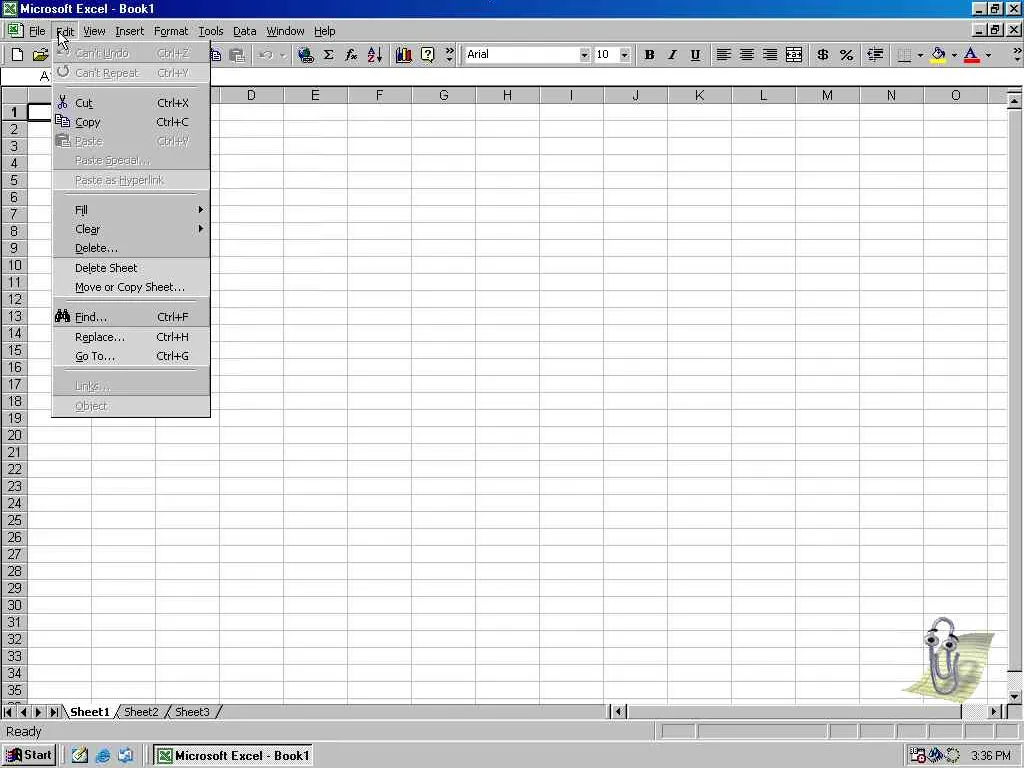Apply Currency Style with the dollar icon

pos(823,55)
